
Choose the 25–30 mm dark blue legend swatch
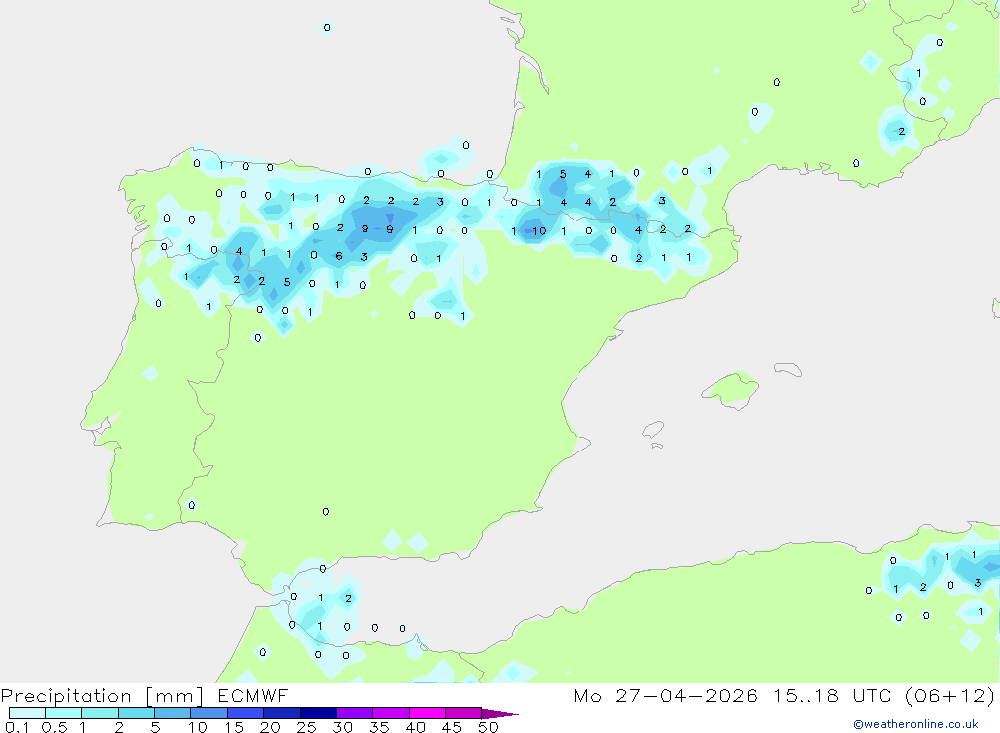[x=318, y=713]
